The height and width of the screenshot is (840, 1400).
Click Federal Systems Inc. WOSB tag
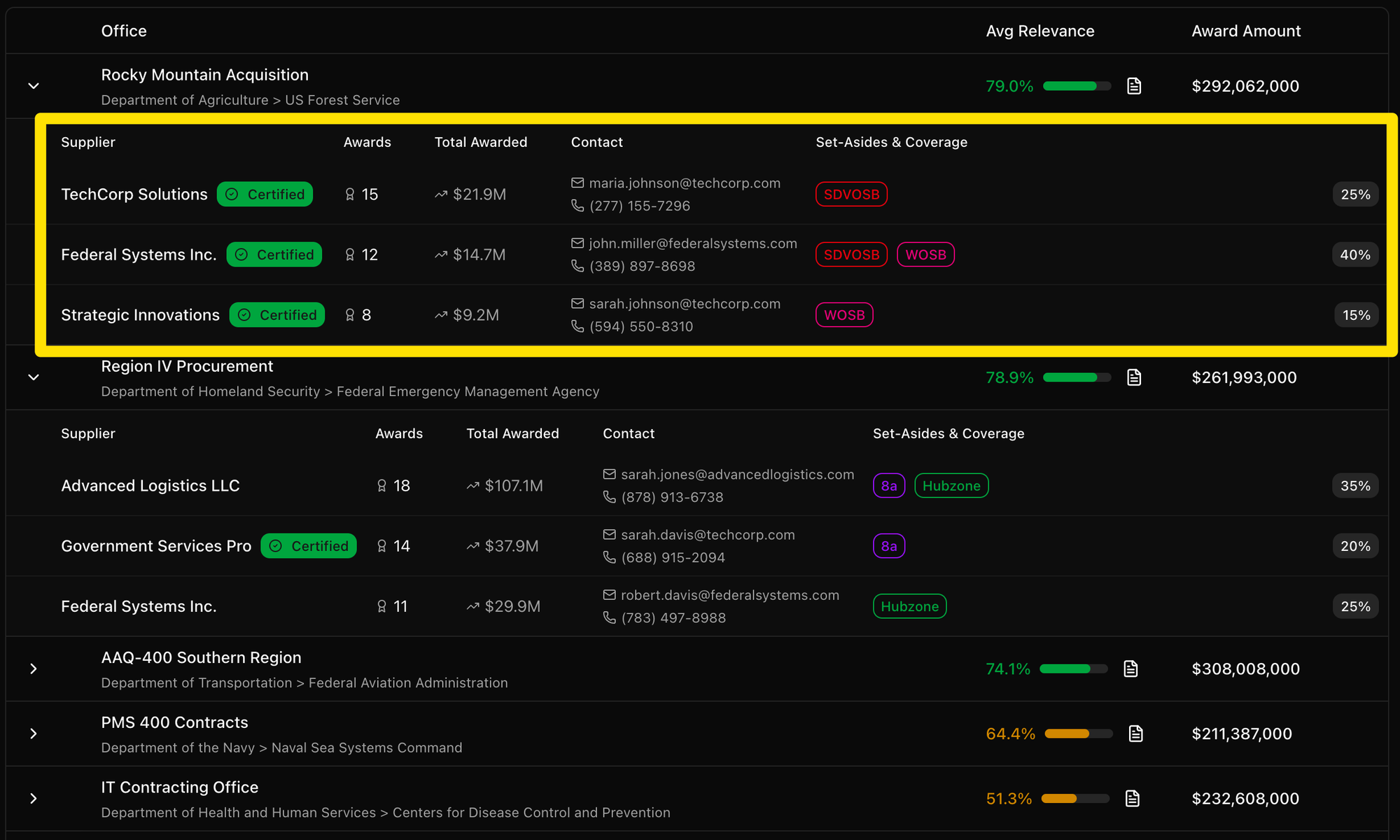(925, 255)
